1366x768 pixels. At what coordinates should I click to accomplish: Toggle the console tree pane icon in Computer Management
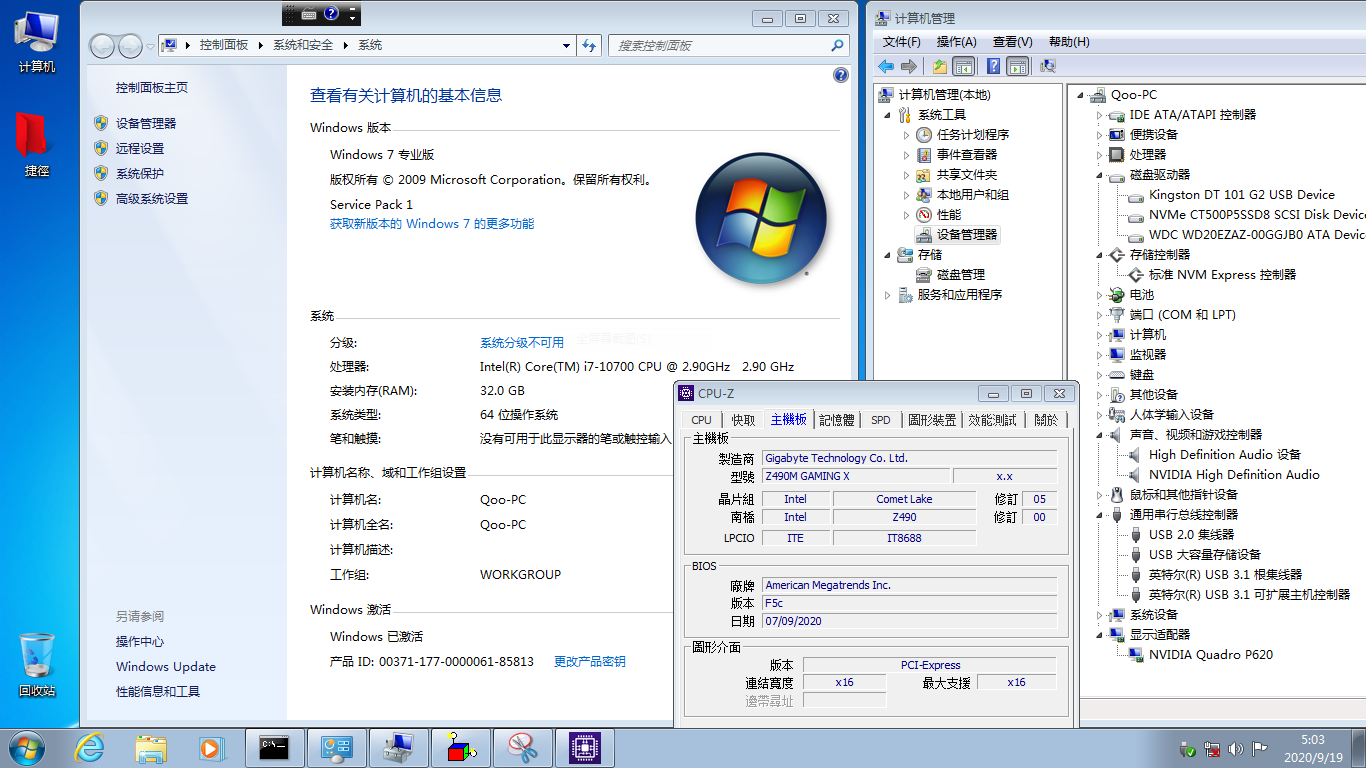tap(963, 66)
